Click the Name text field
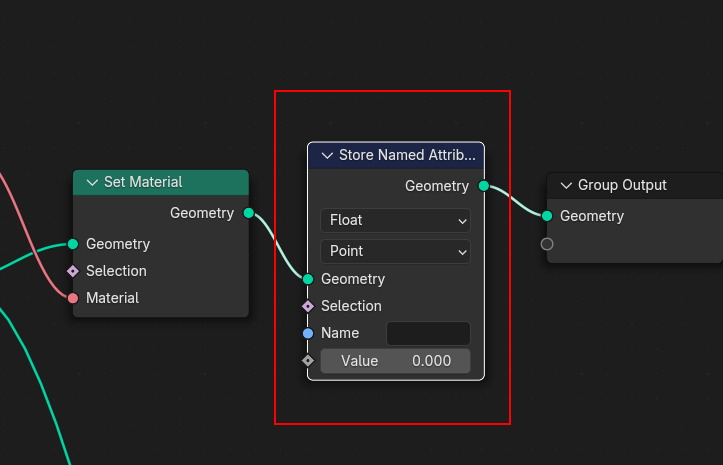Screen dimensions: 723x465 [428, 333]
